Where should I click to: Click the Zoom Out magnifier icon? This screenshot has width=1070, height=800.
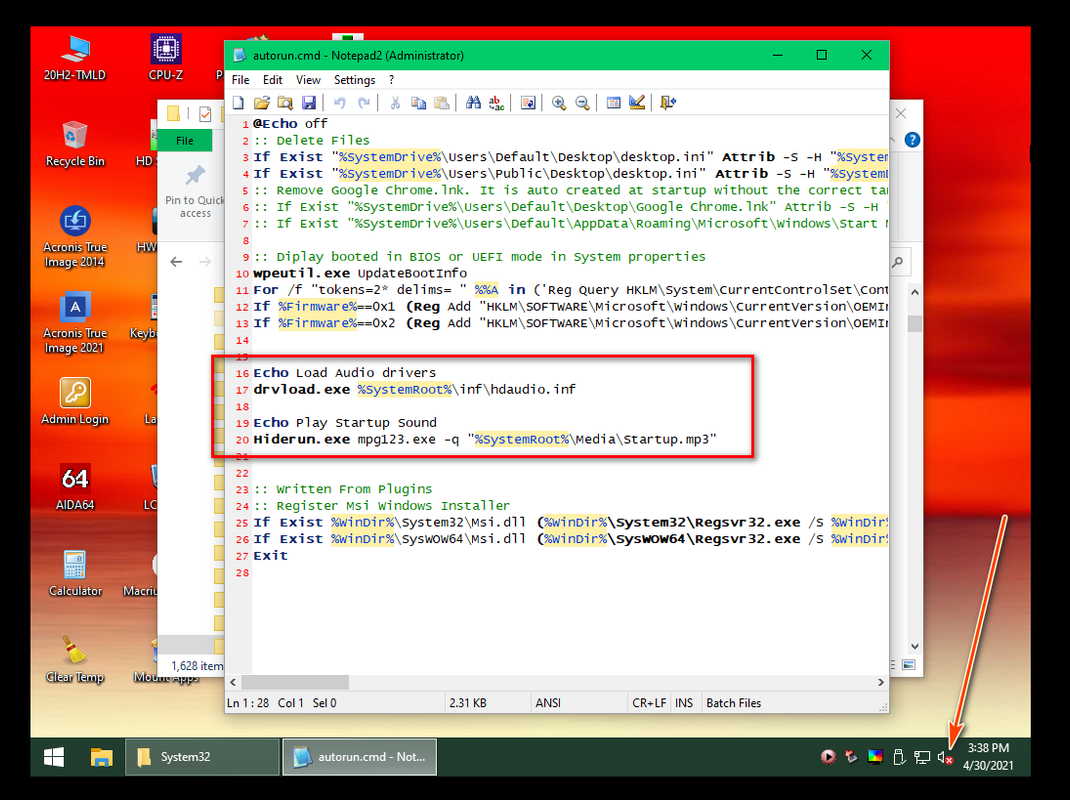[582, 102]
